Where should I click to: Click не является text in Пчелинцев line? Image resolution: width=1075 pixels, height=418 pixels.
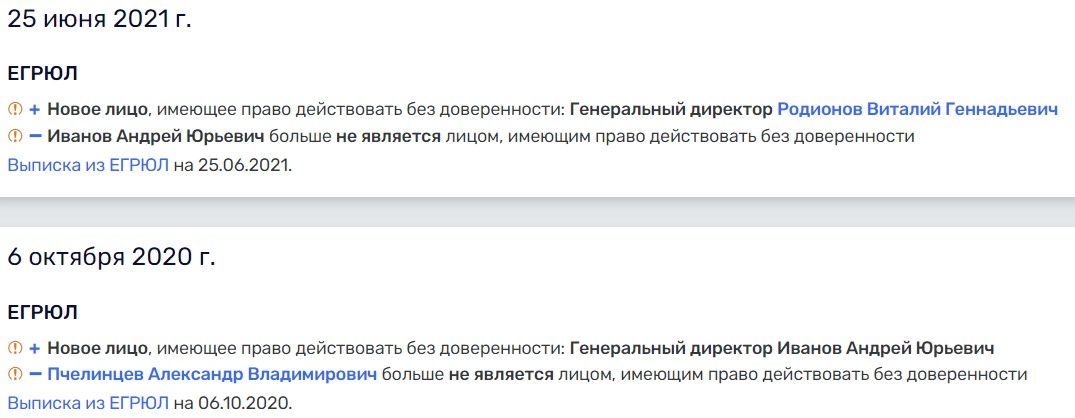click(x=500, y=375)
